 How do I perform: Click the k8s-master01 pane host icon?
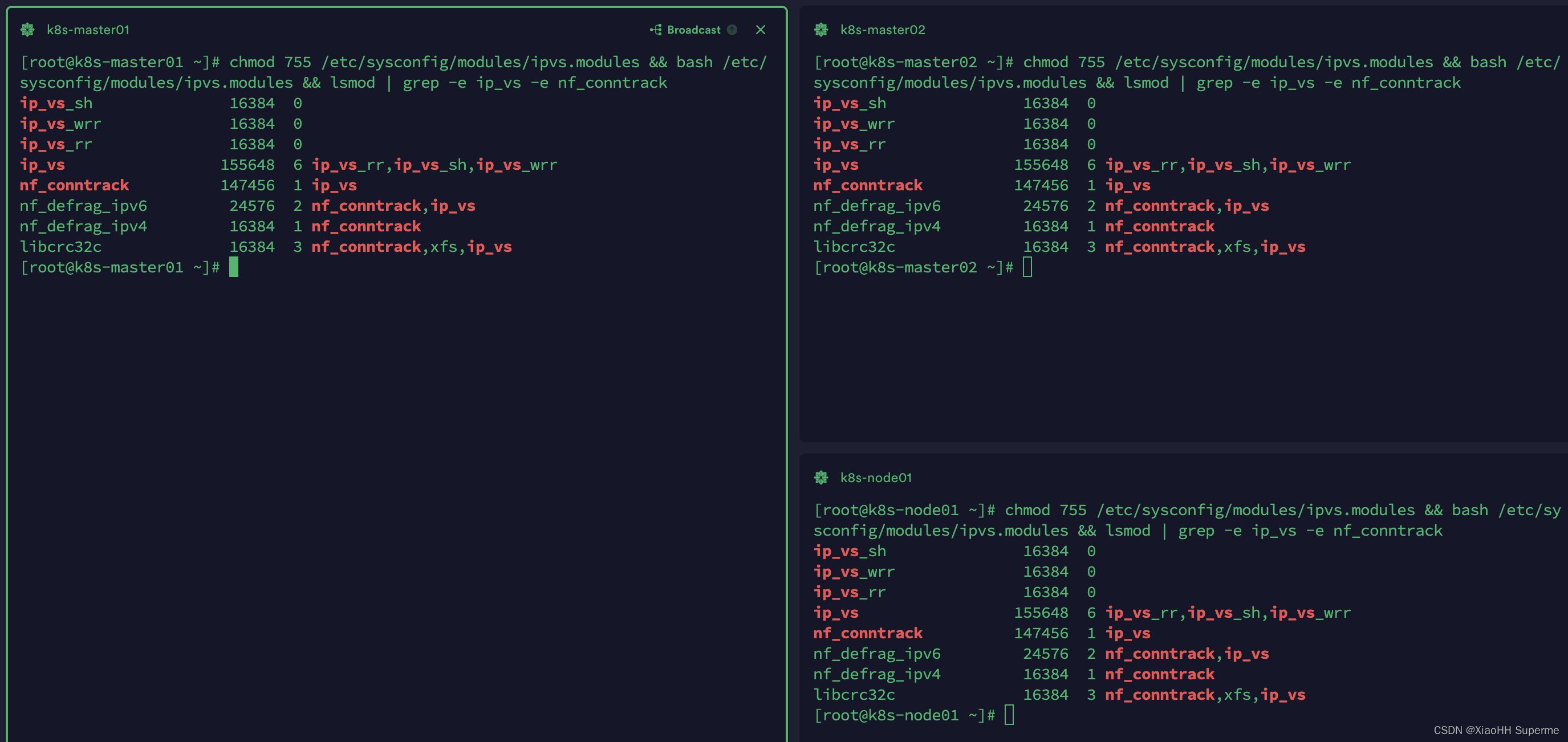click(x=27, y=30)
